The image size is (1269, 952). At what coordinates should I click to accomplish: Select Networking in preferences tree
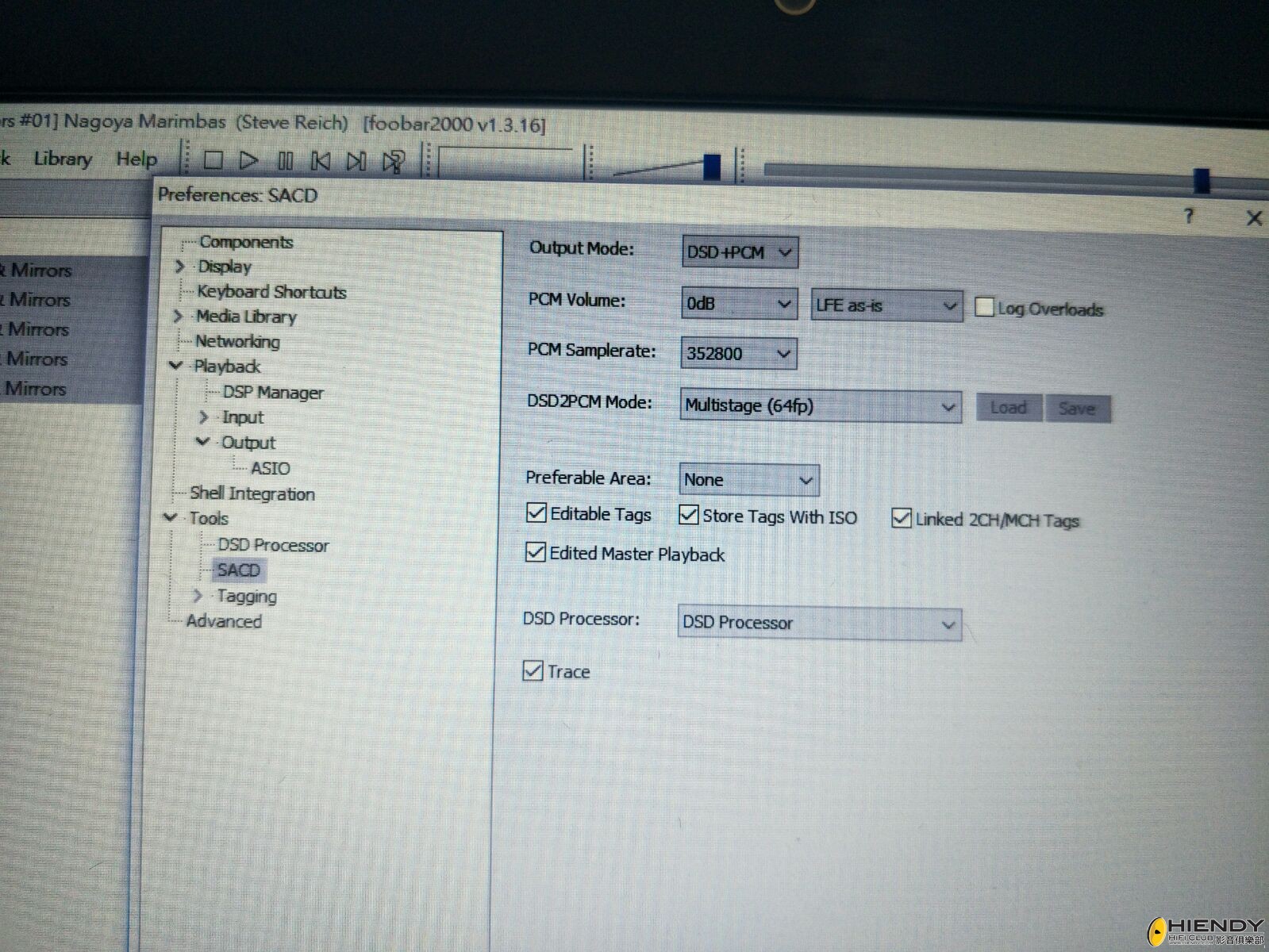coord(237,341)
